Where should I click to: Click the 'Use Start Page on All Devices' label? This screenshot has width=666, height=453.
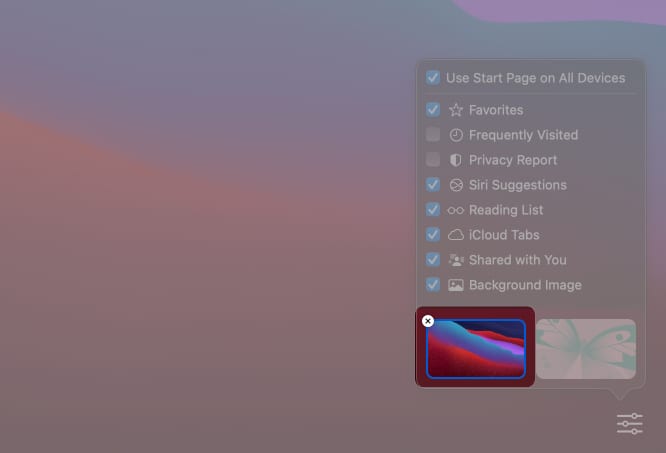pos(536,78)
